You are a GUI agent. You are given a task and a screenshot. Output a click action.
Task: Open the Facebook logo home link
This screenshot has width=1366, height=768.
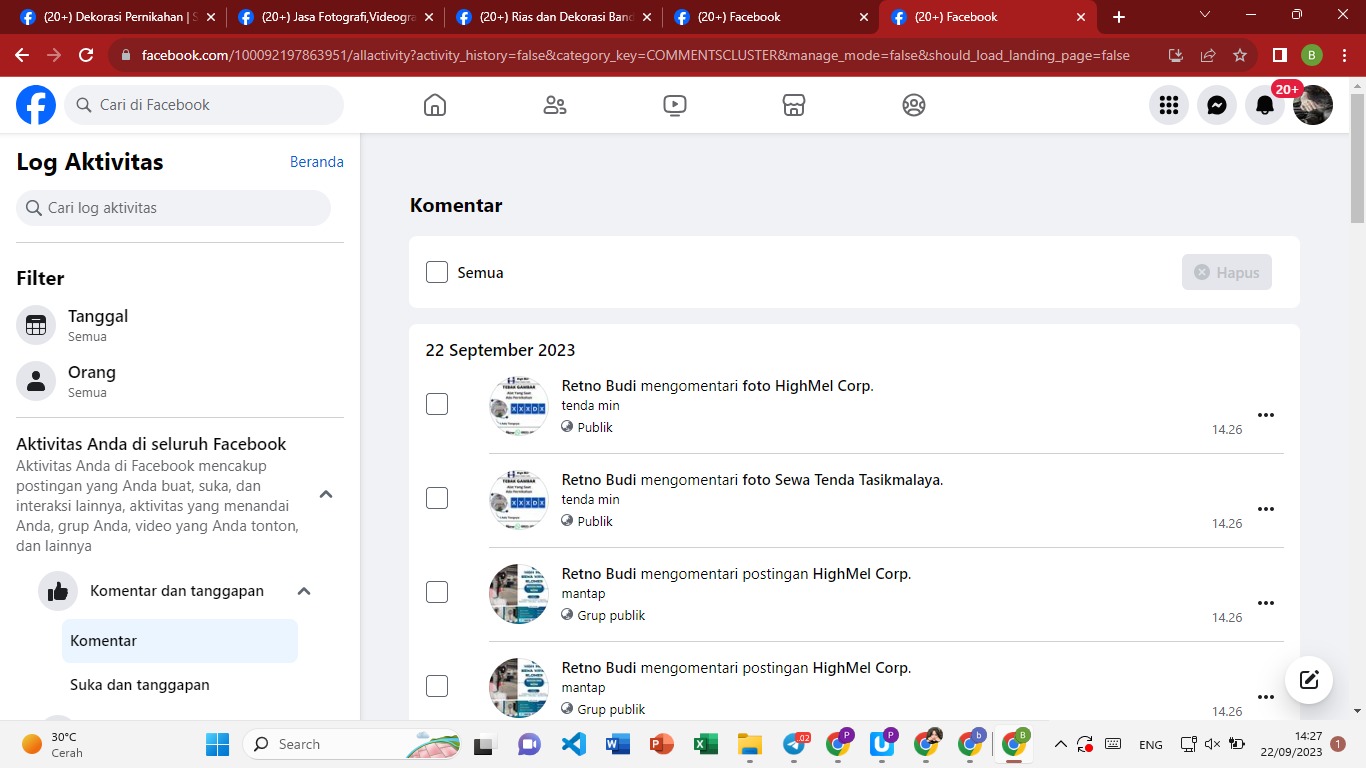pyautogui.click(x=36, y=105)
